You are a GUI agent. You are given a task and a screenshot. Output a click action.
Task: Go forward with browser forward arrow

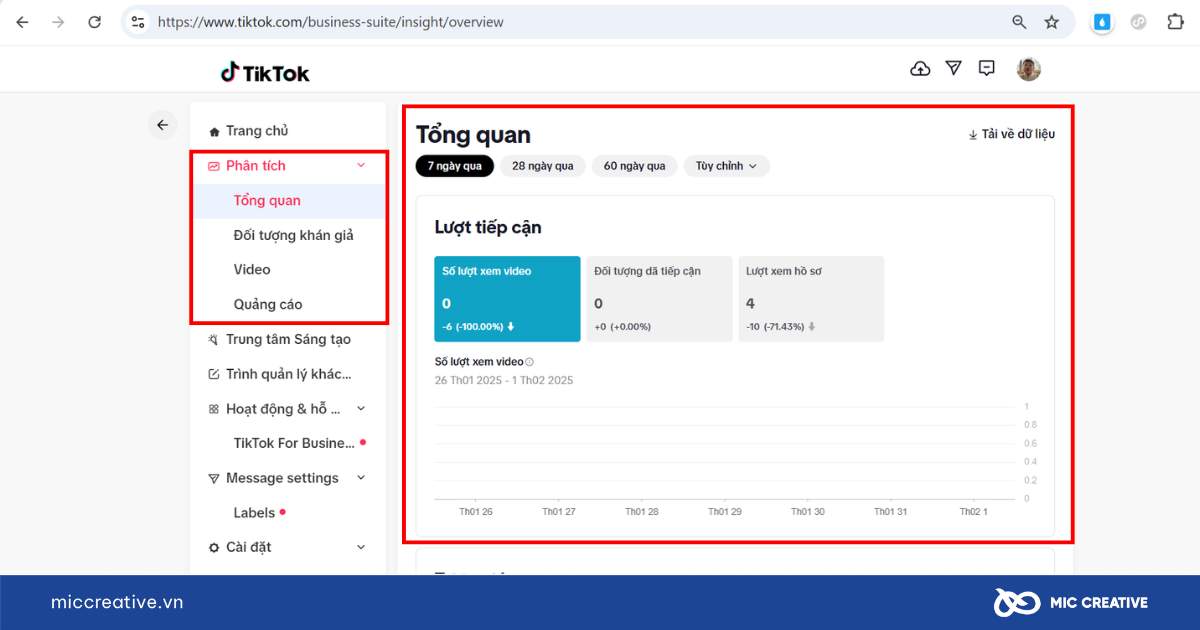58,21
